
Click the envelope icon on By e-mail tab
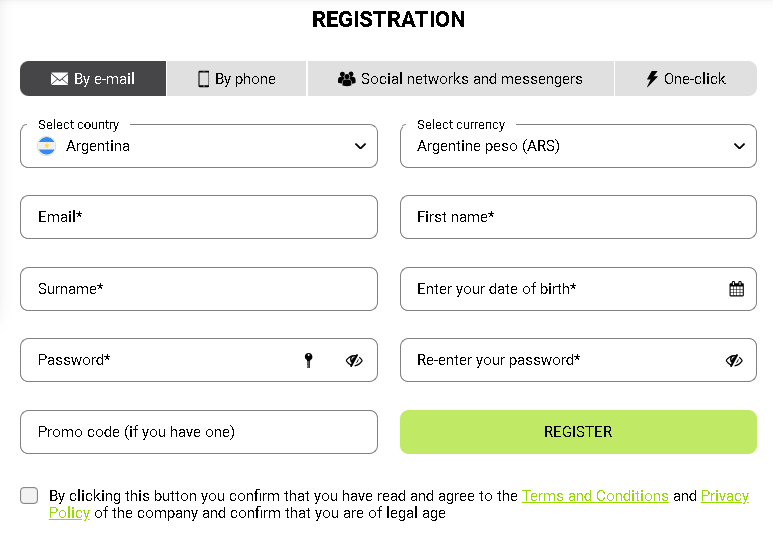click(59, 79)
